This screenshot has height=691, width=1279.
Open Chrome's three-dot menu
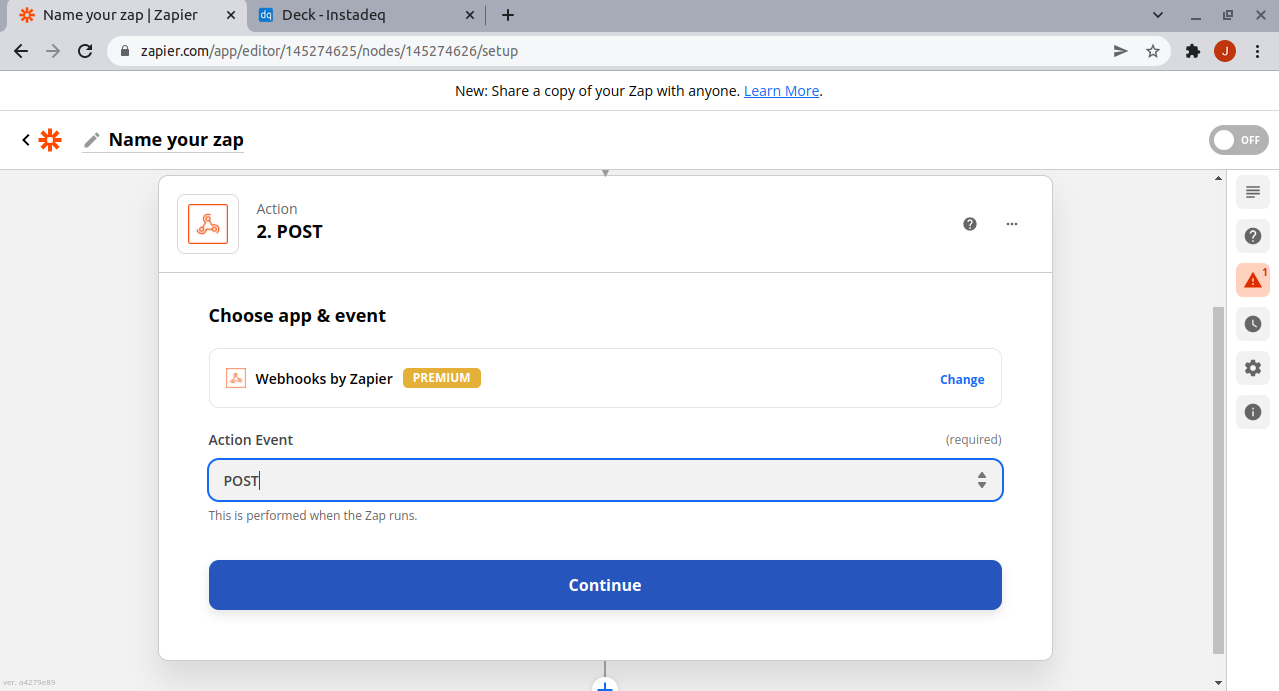pos(1257,51)
